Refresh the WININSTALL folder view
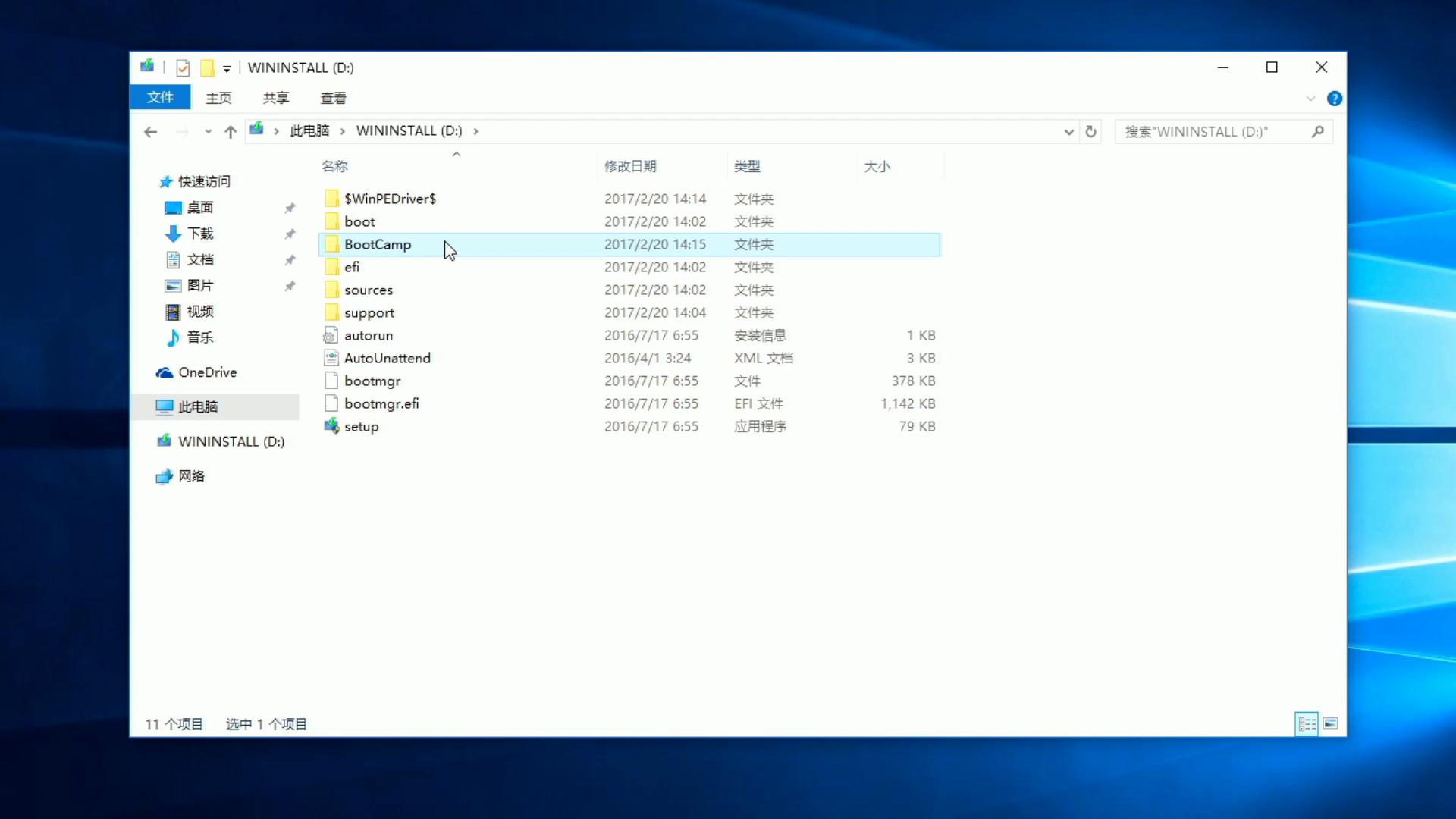This screenshot has width=1456, height=819. coord(1090,132)
